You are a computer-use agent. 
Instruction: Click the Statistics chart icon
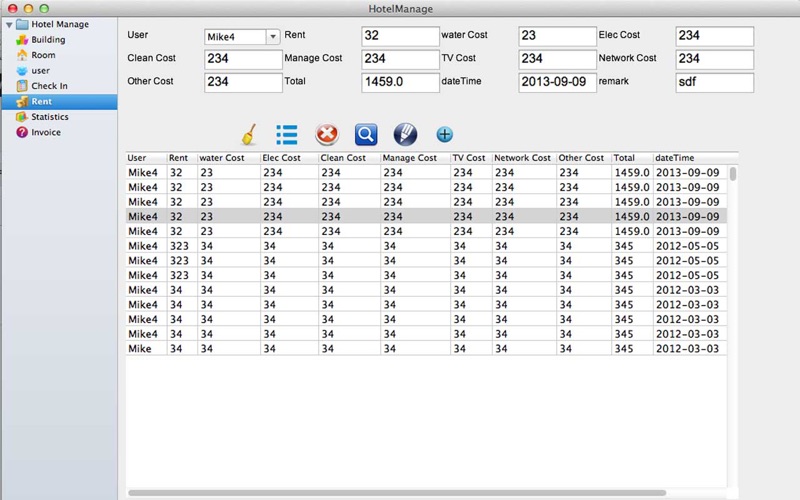point(21,117)
